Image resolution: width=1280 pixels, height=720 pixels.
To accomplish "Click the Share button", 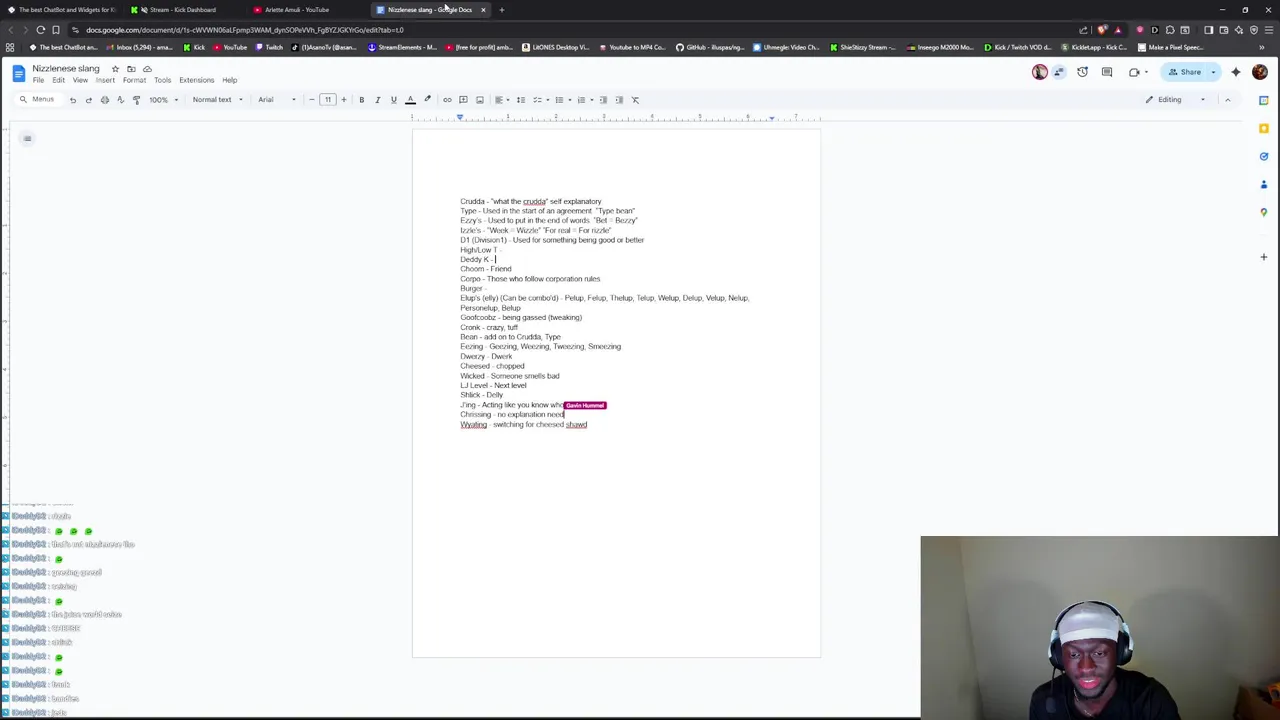I will point(1186,72).
